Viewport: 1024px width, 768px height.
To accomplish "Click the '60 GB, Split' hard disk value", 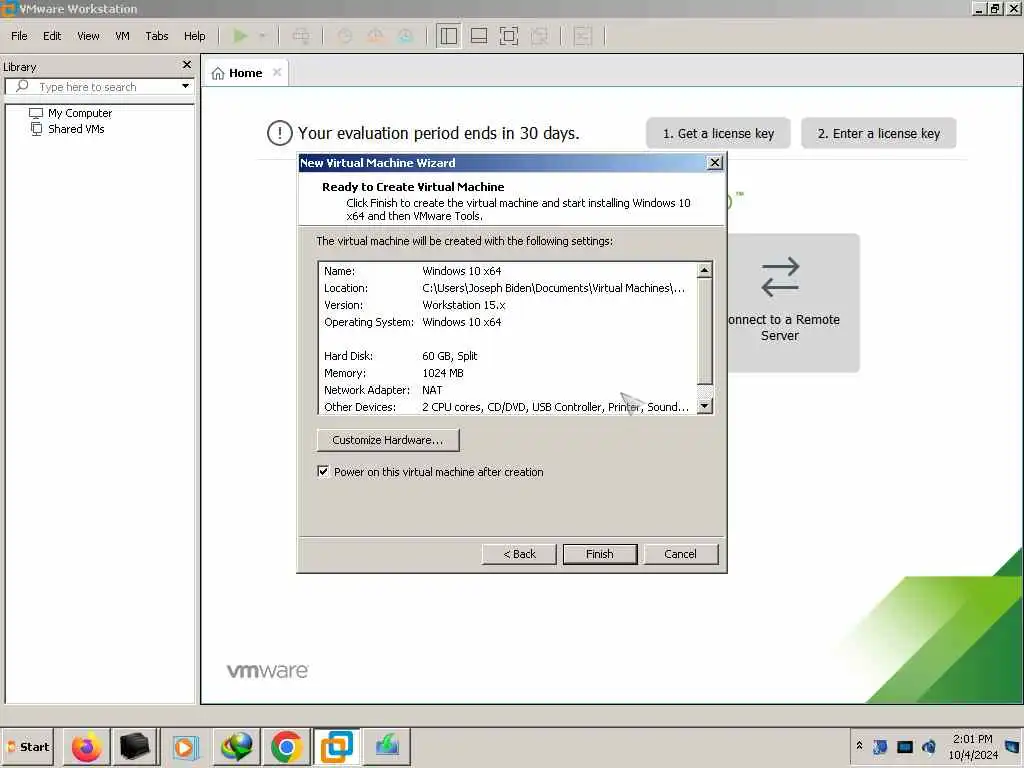I will coord(450,356).
